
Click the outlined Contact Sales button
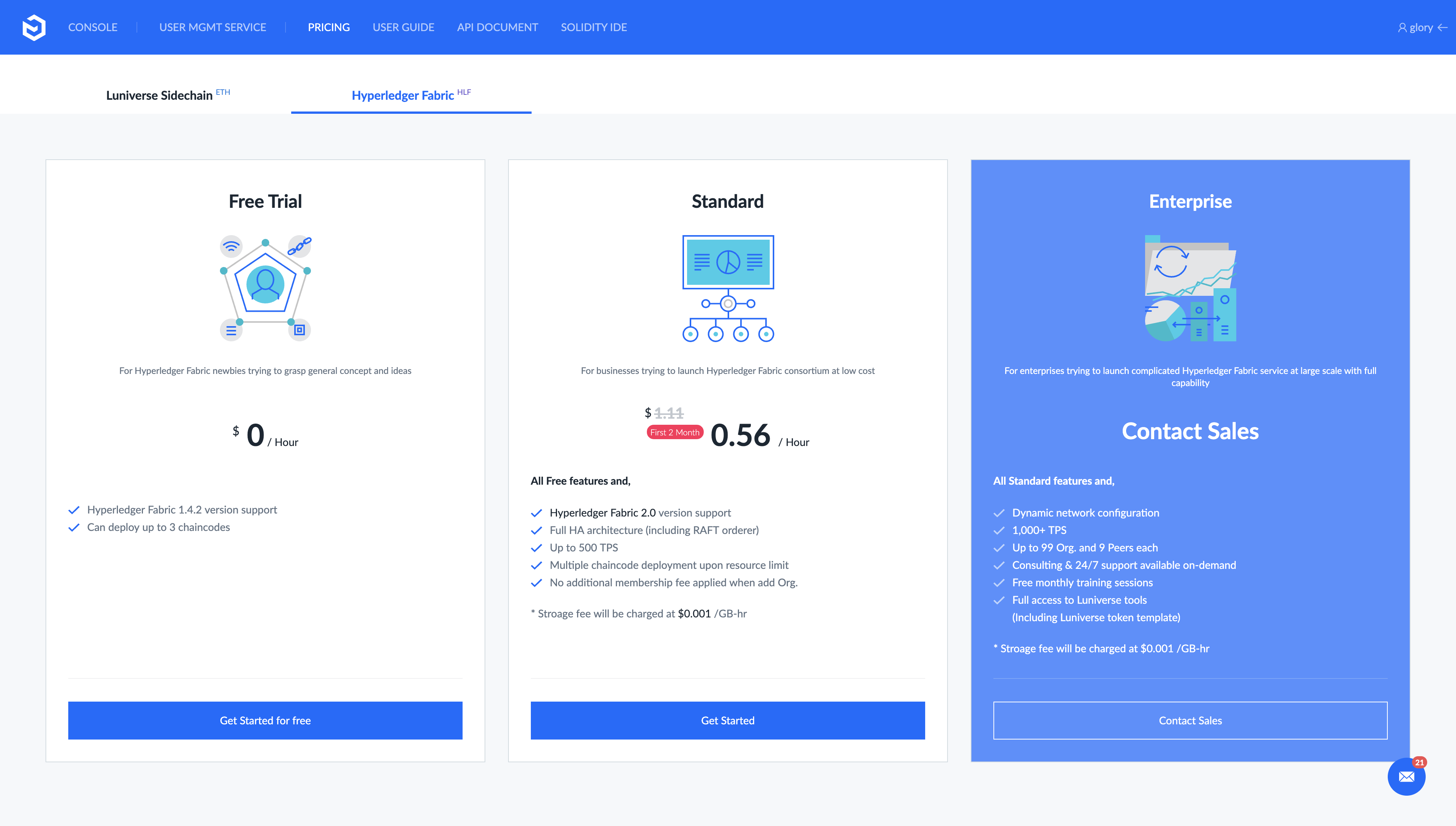[x=1190, y=721]
